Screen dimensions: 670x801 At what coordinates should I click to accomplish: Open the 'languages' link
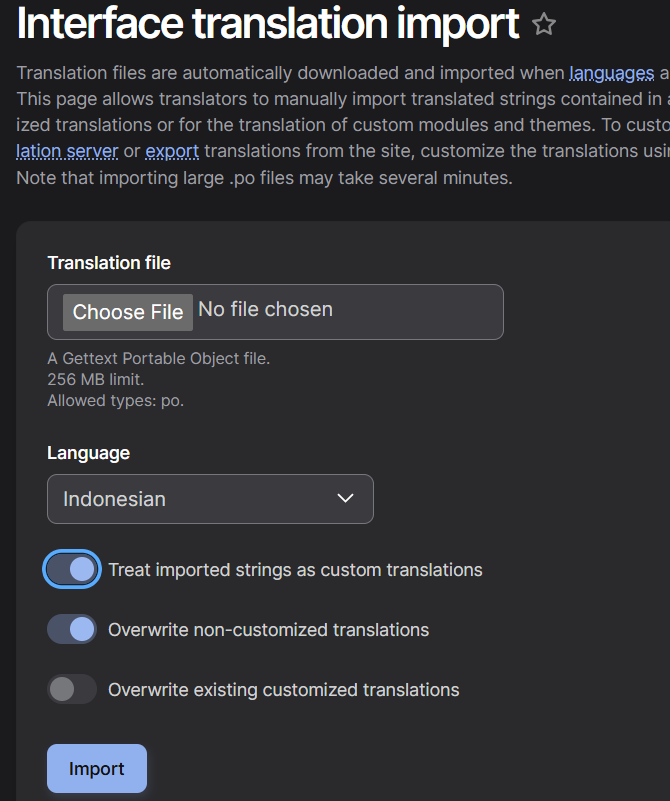point(611,72)
